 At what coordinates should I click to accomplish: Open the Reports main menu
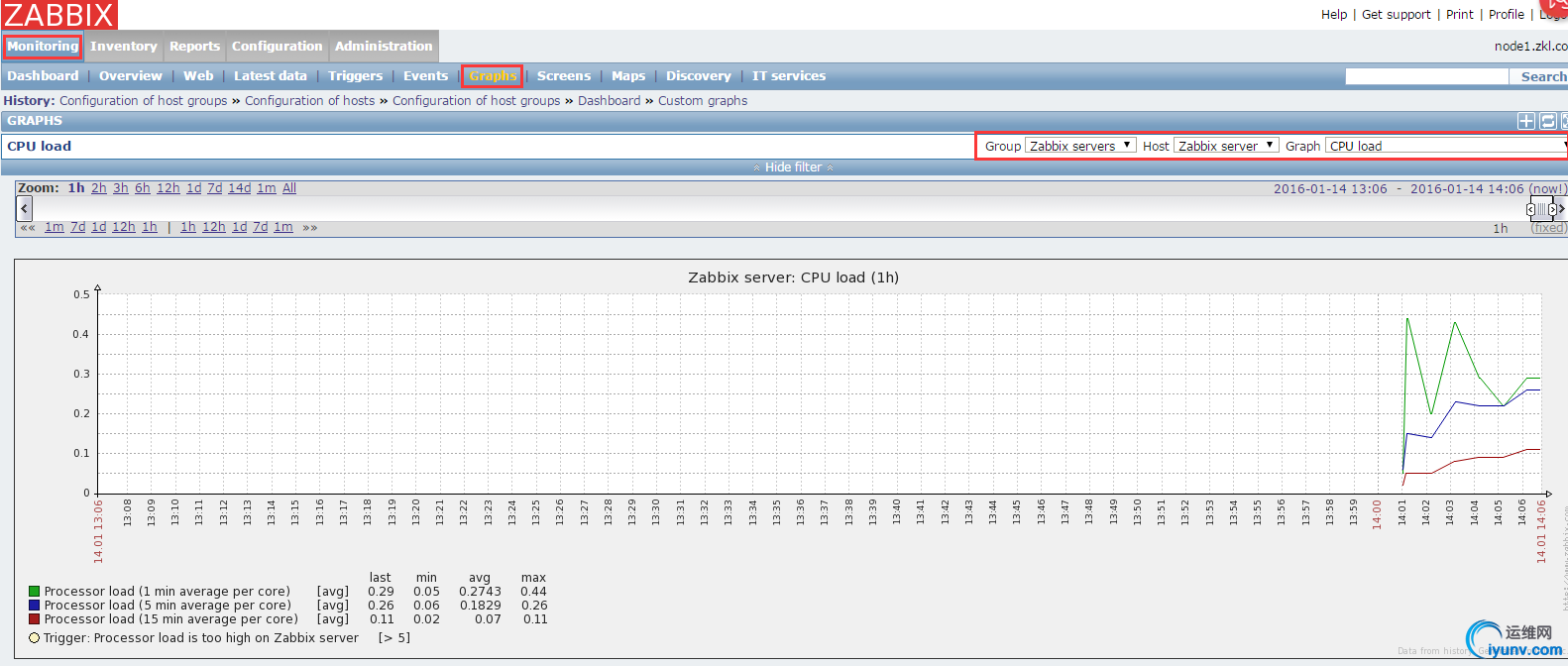(x=194, y=47)
